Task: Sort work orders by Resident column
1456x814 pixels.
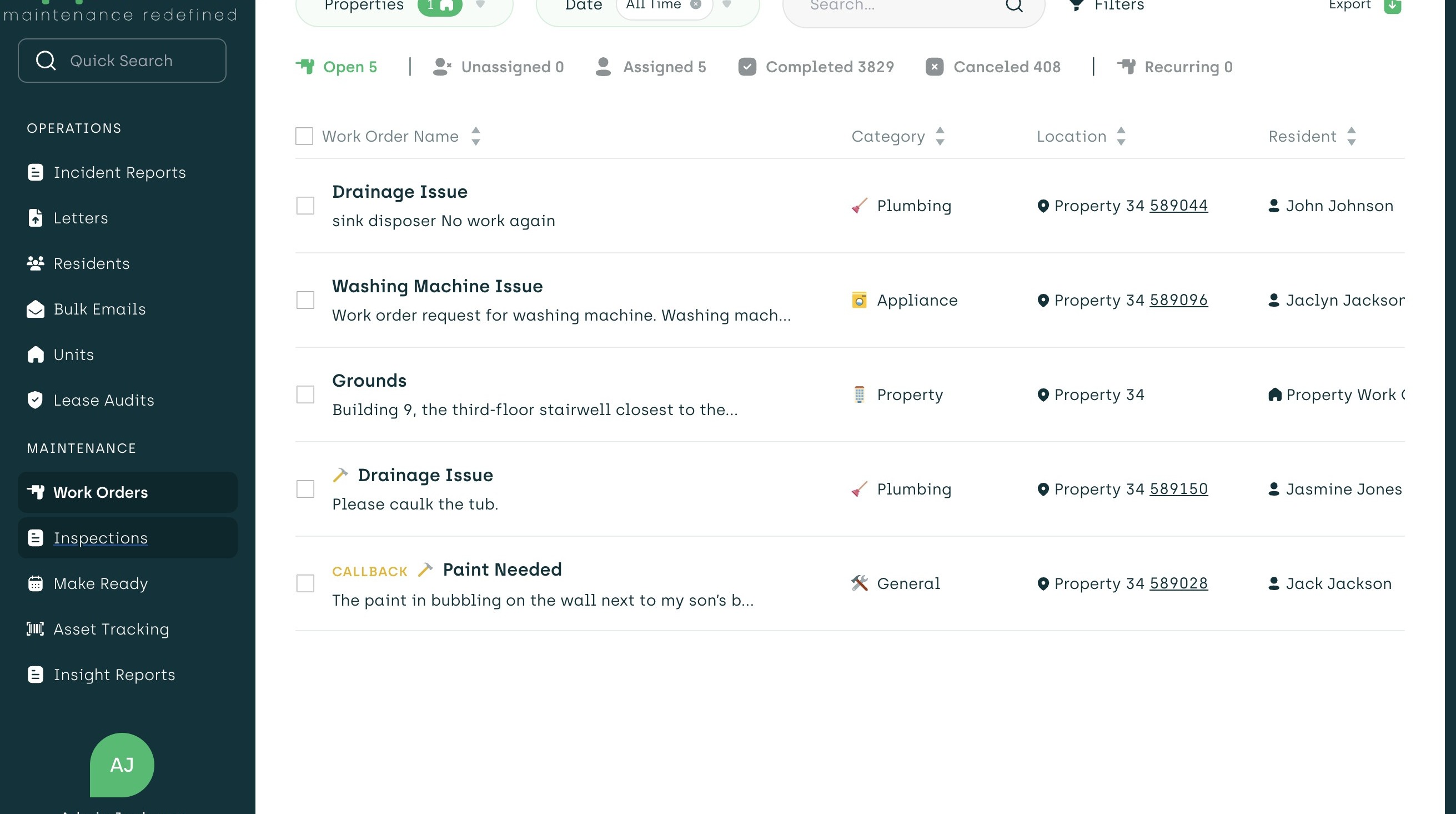Action: [x=1351, y=136]
